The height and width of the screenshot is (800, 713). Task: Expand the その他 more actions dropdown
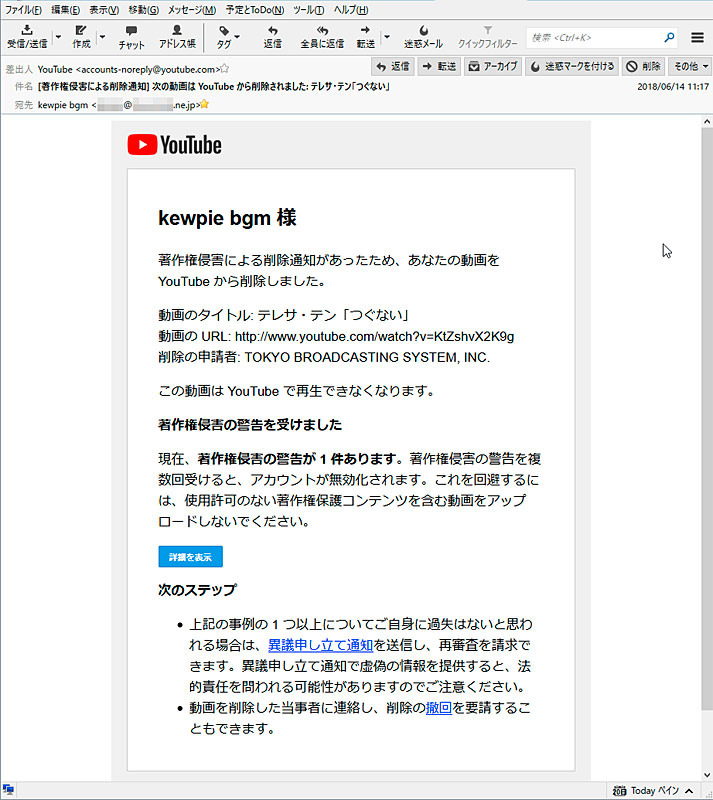pos(690,67)
